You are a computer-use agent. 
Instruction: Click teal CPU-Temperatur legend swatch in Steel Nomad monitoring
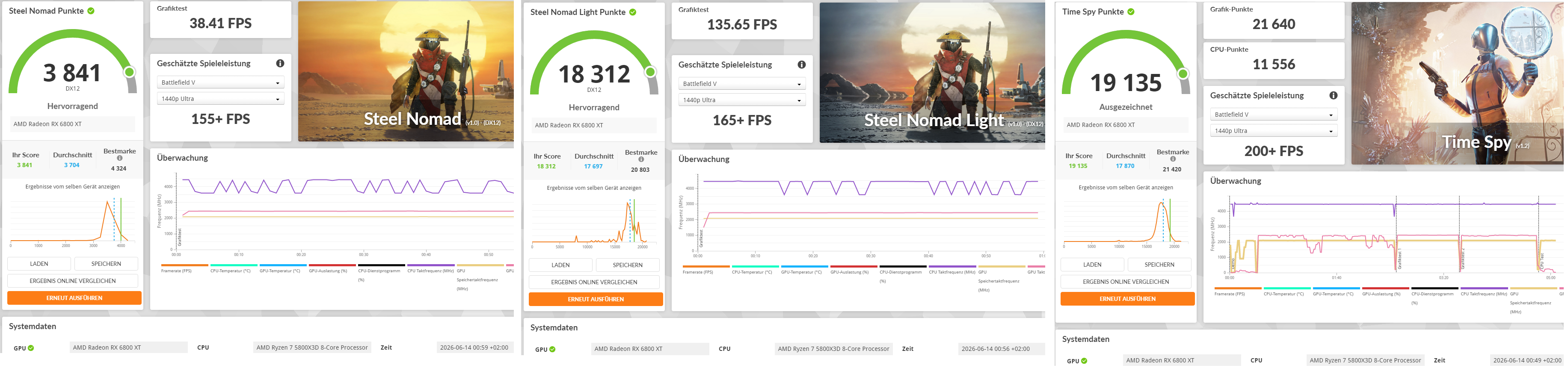[234, 265]
